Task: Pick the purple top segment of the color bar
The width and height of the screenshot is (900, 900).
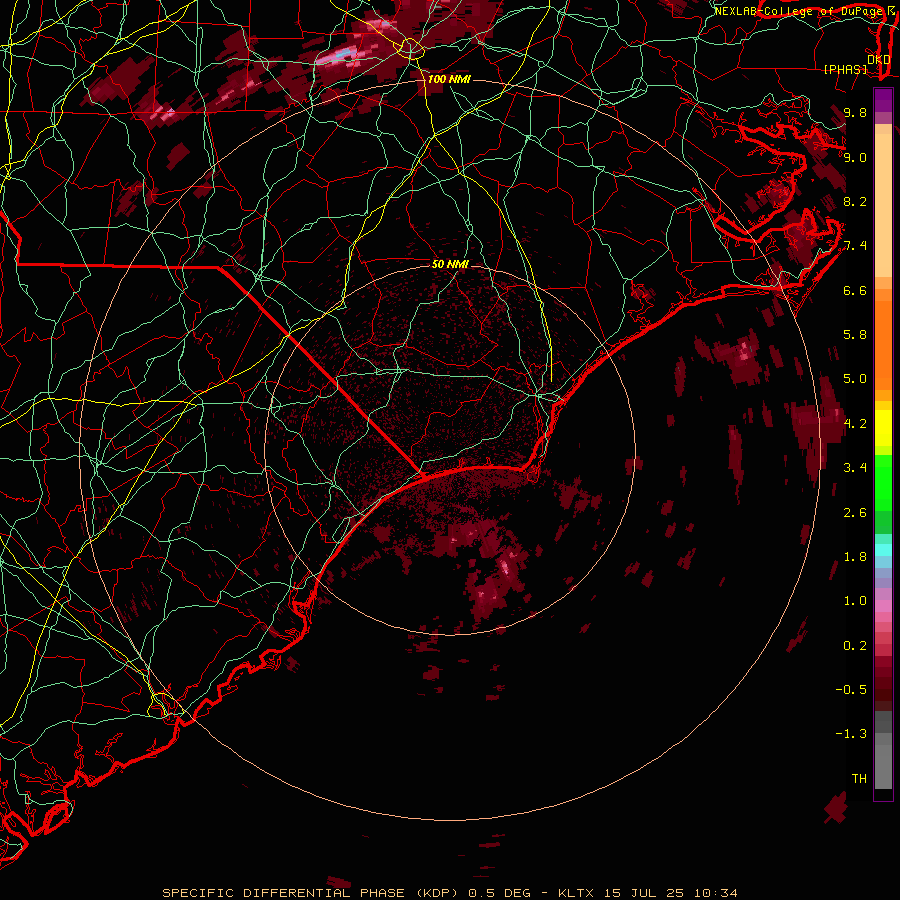Action: click(x=883, y=100)
